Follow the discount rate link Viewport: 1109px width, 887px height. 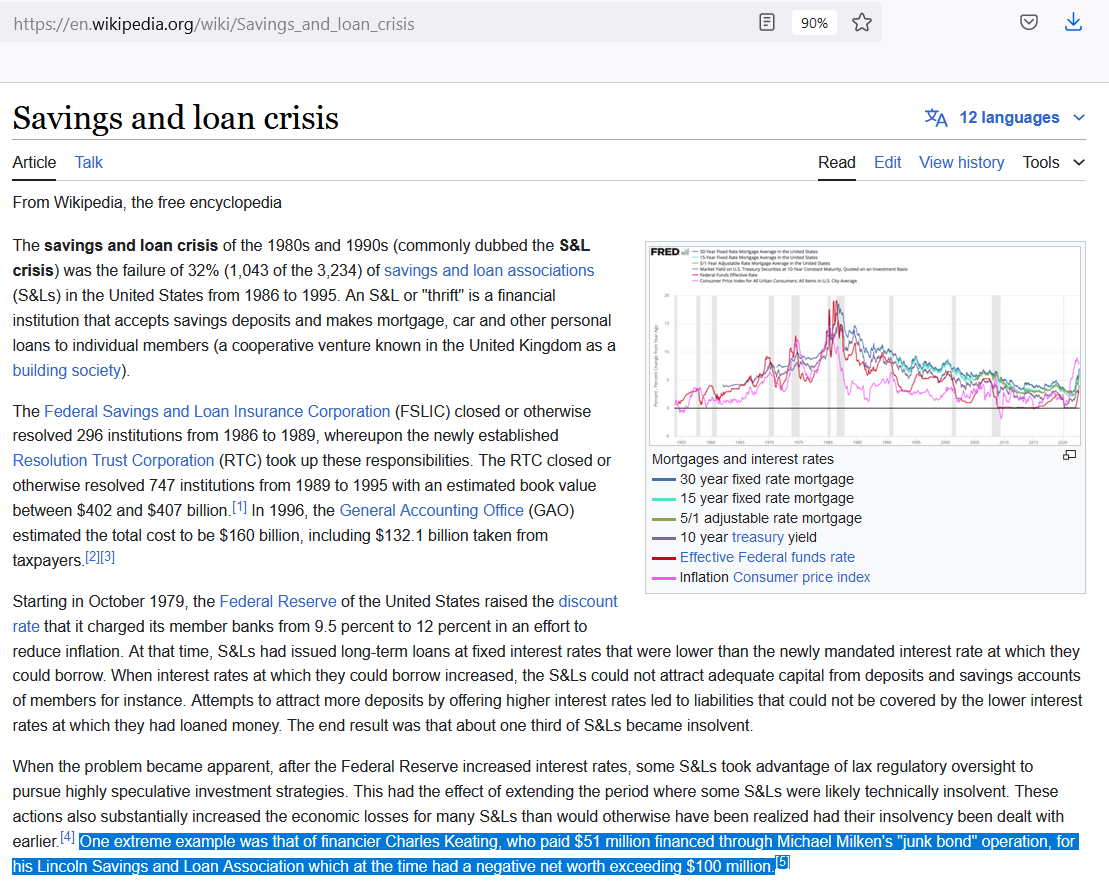coord(588,601)
